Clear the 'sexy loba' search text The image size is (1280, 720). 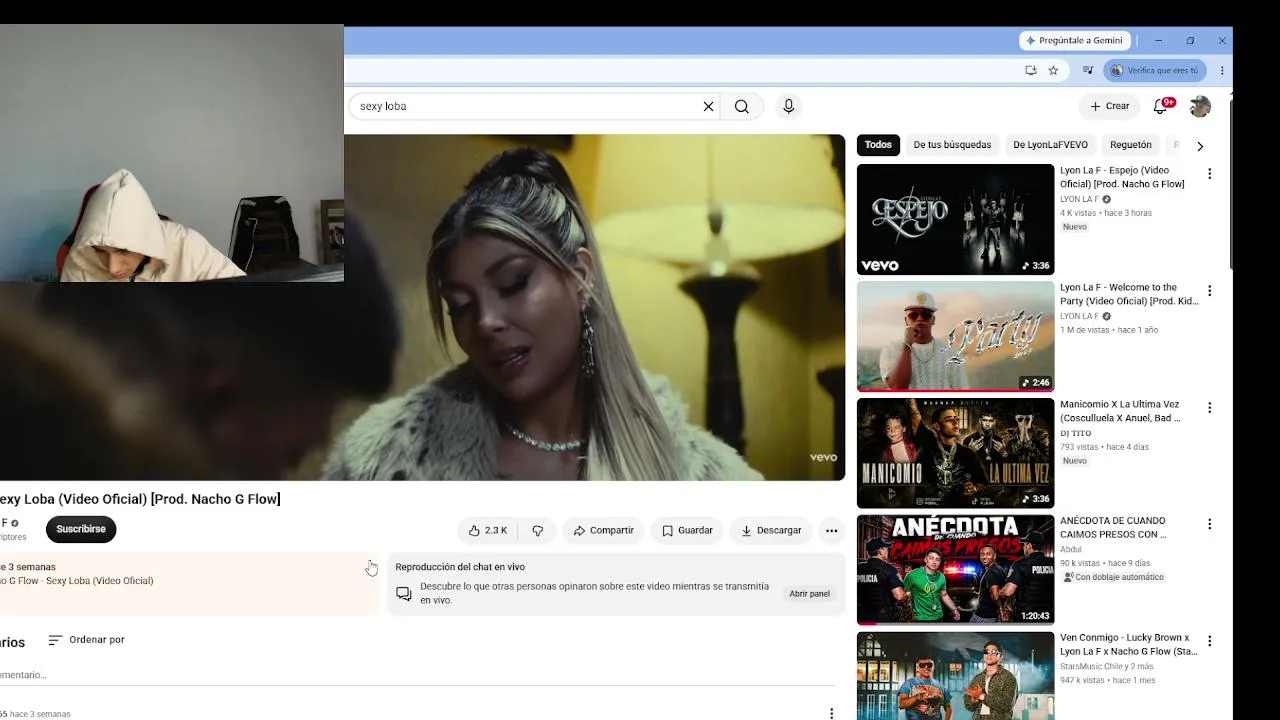[708, 106]
